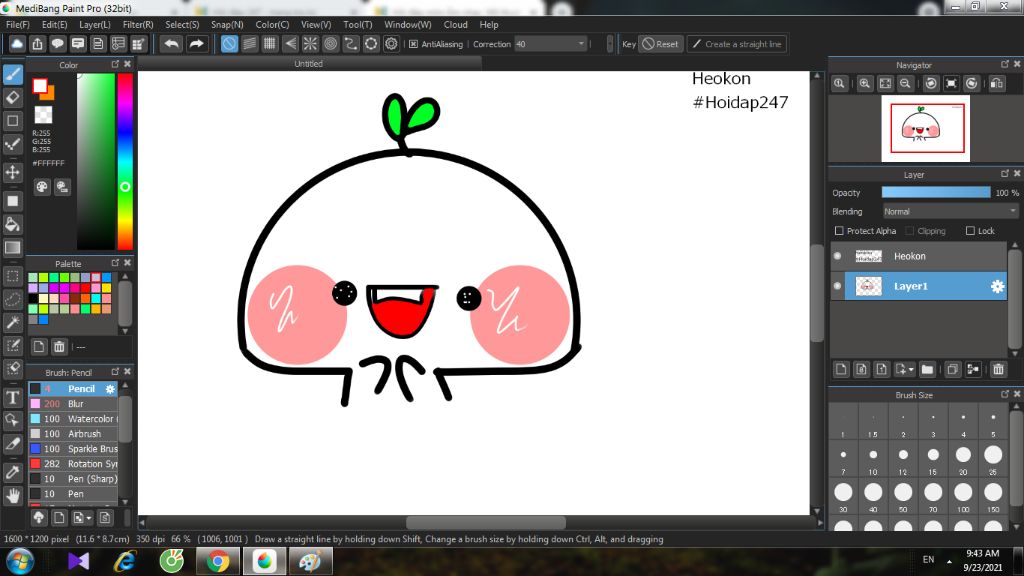Open the Blending mode dropdown
The image size is (1024, 576).
pos(950,212)
